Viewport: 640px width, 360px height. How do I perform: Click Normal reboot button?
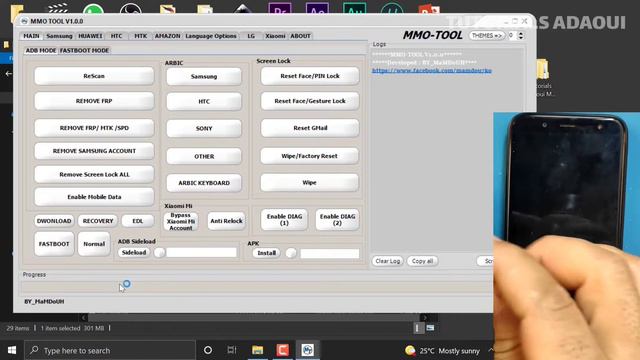94,244
